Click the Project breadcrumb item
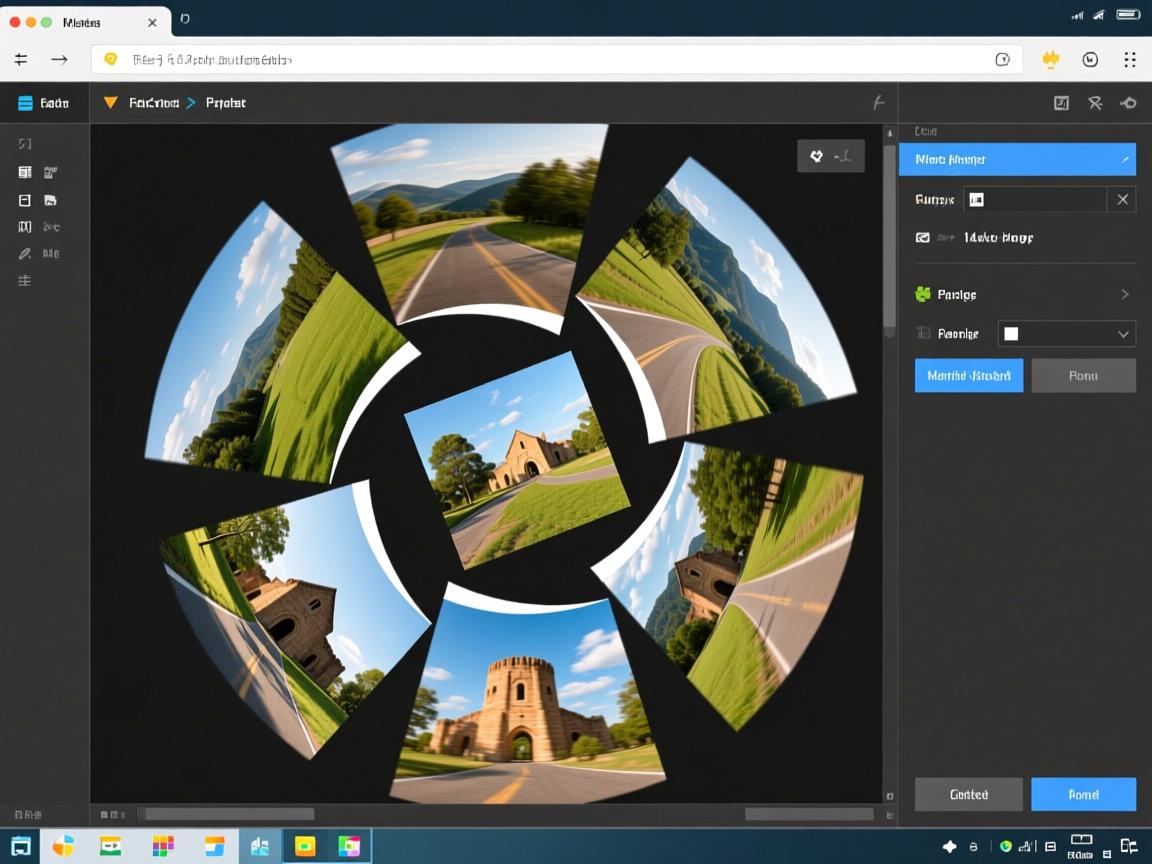The height and width of the screenshot is (864, 1152). click(225, 103)
